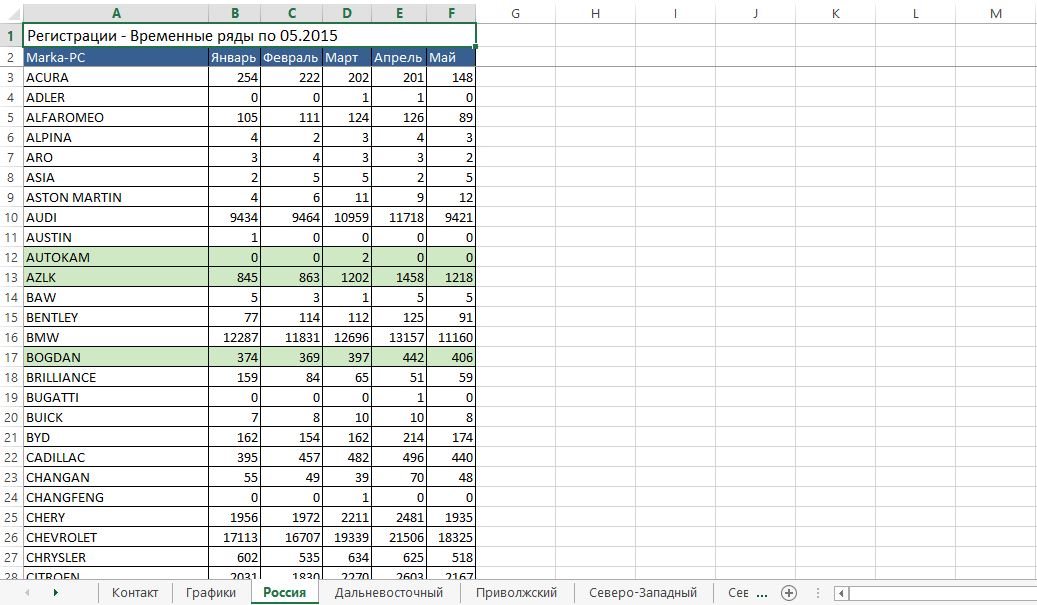The image size is (1037, 605).
Task: Select the highlighted AZLK cell
Action: 116,277
